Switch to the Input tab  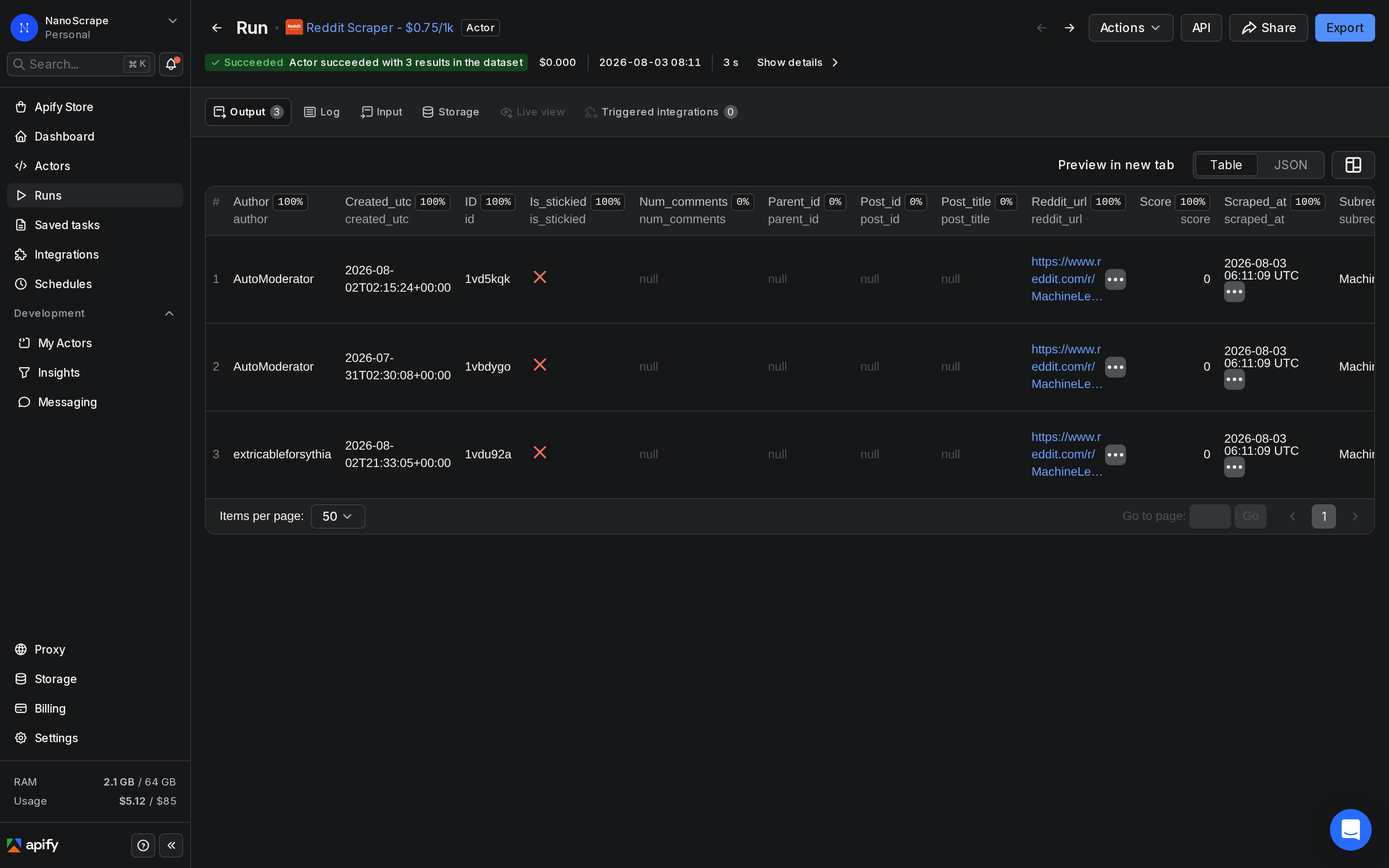click(381, 112)
